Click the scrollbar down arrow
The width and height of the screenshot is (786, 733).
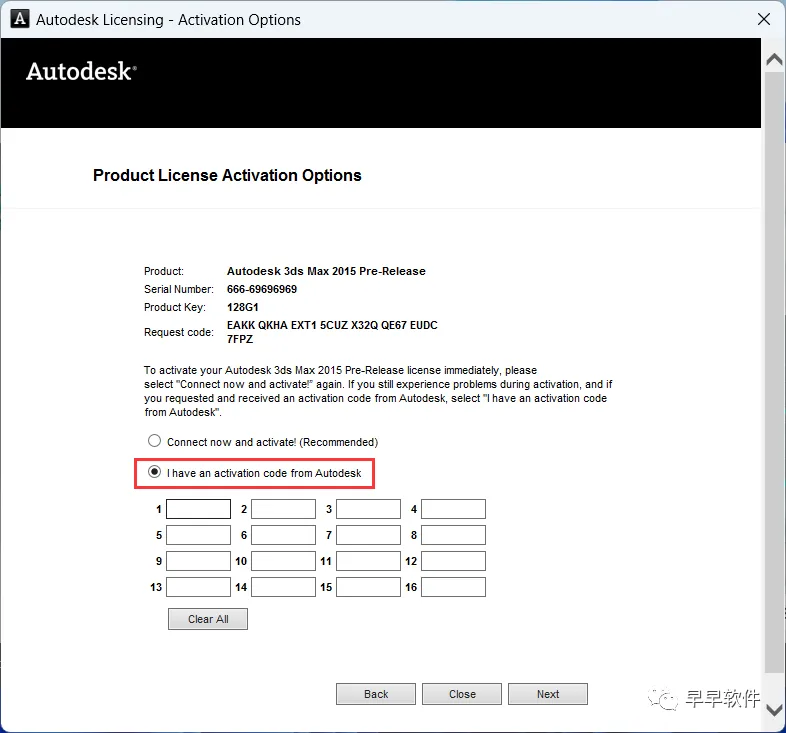coord(774,710)
